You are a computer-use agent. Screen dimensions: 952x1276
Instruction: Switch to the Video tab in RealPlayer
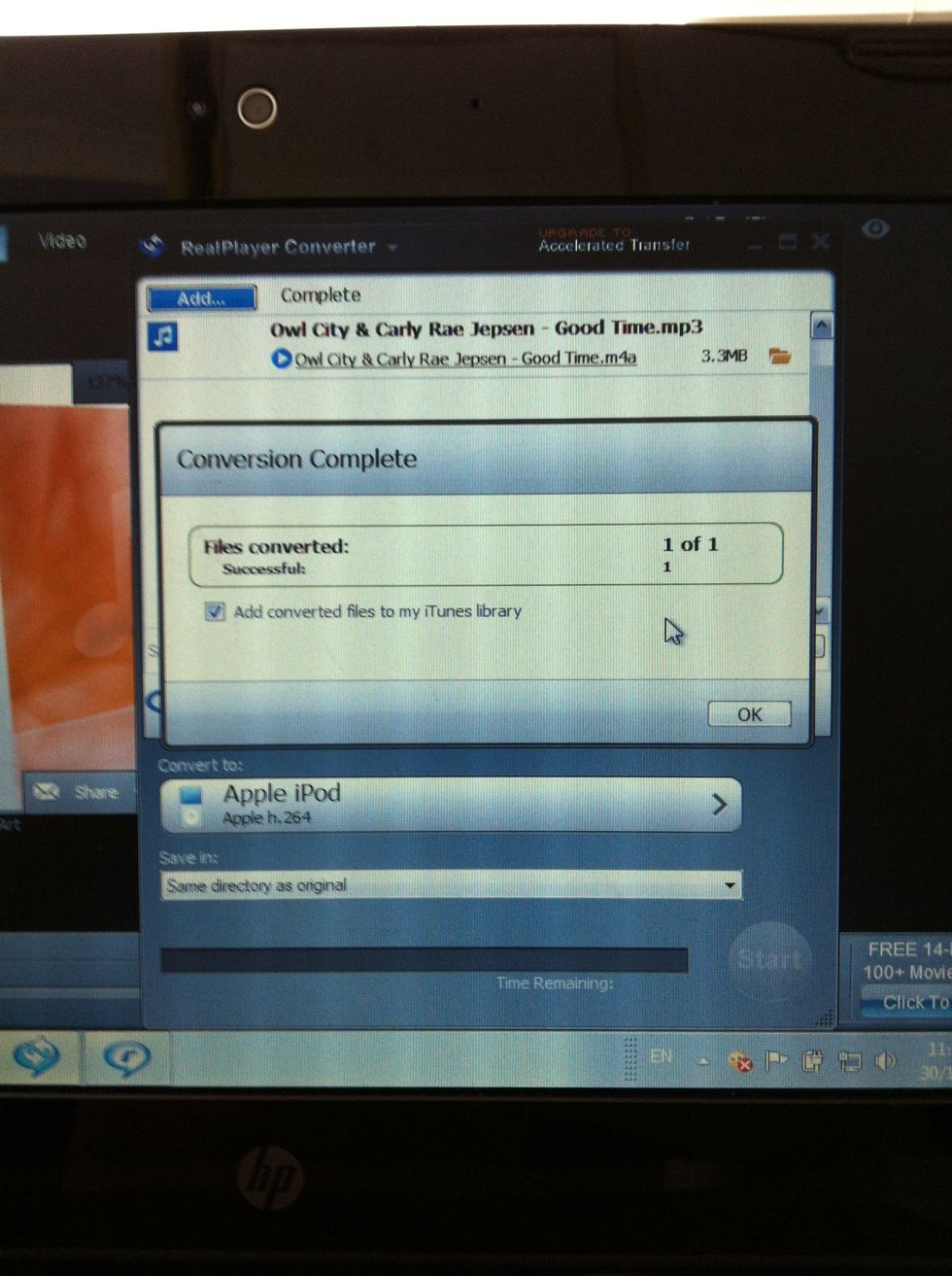pyautogui.click(x=62, y=240)
